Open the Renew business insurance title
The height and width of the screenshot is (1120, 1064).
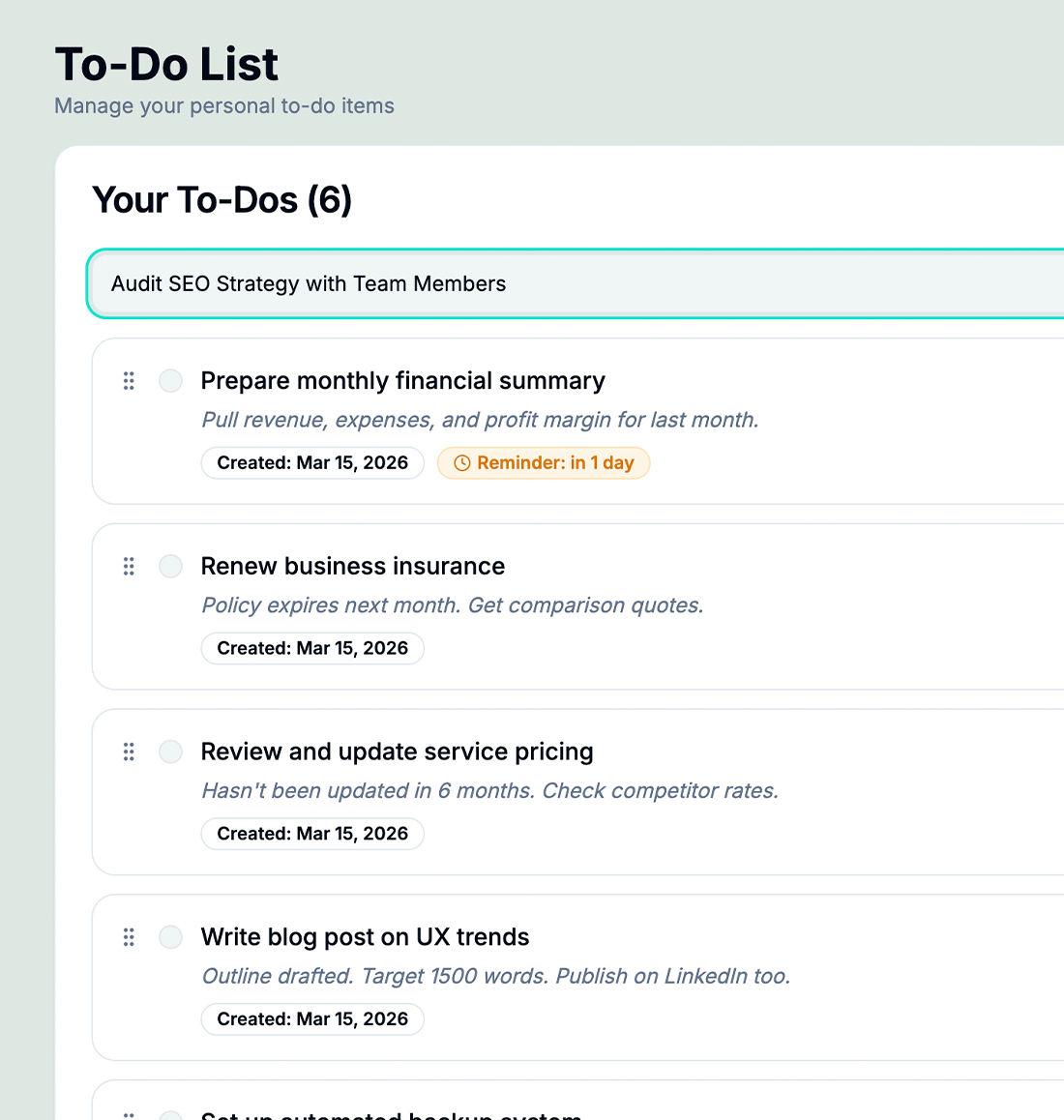(353, 567)
